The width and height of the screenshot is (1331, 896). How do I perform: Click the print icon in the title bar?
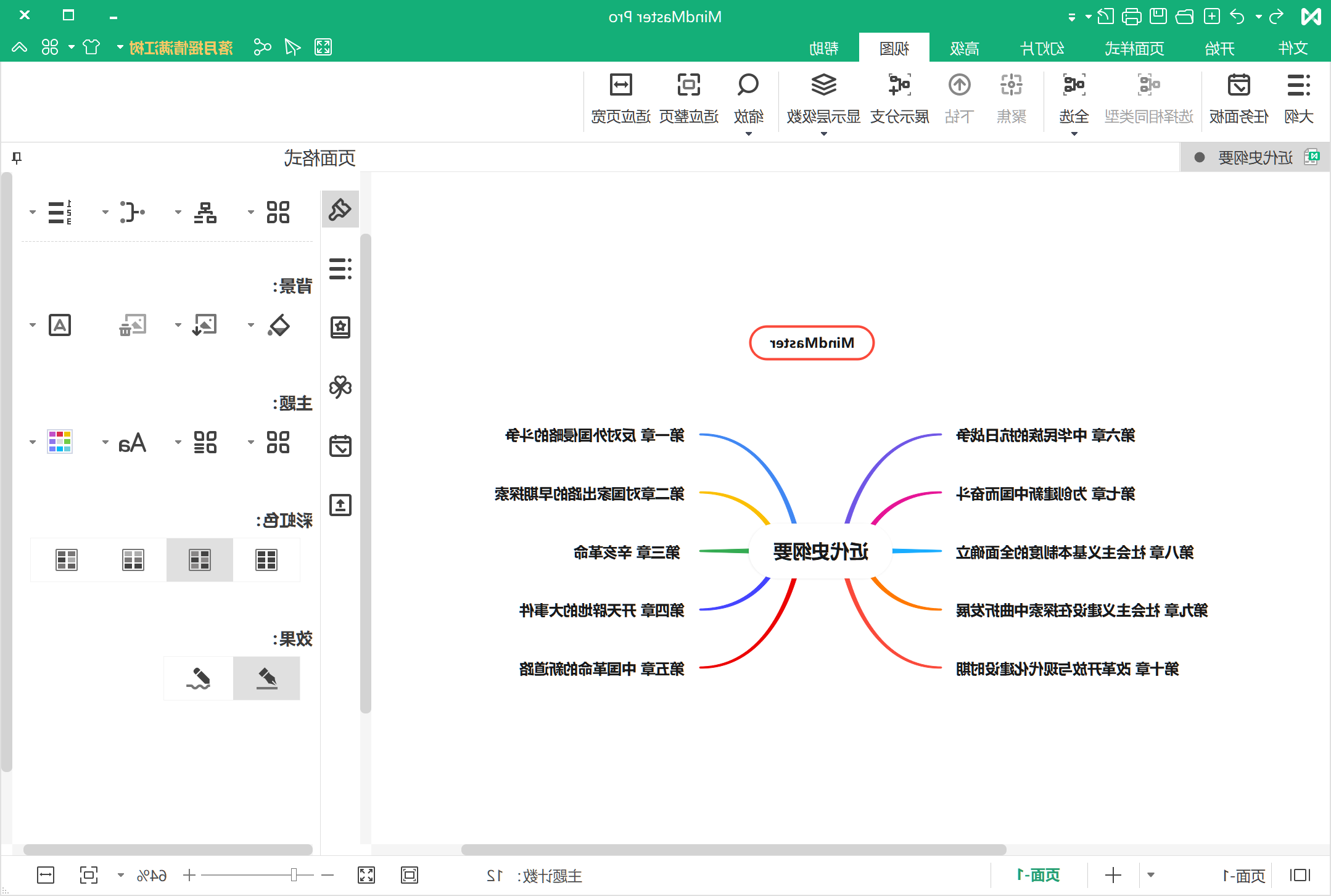pyautogui.click(x=1132, y=16)
